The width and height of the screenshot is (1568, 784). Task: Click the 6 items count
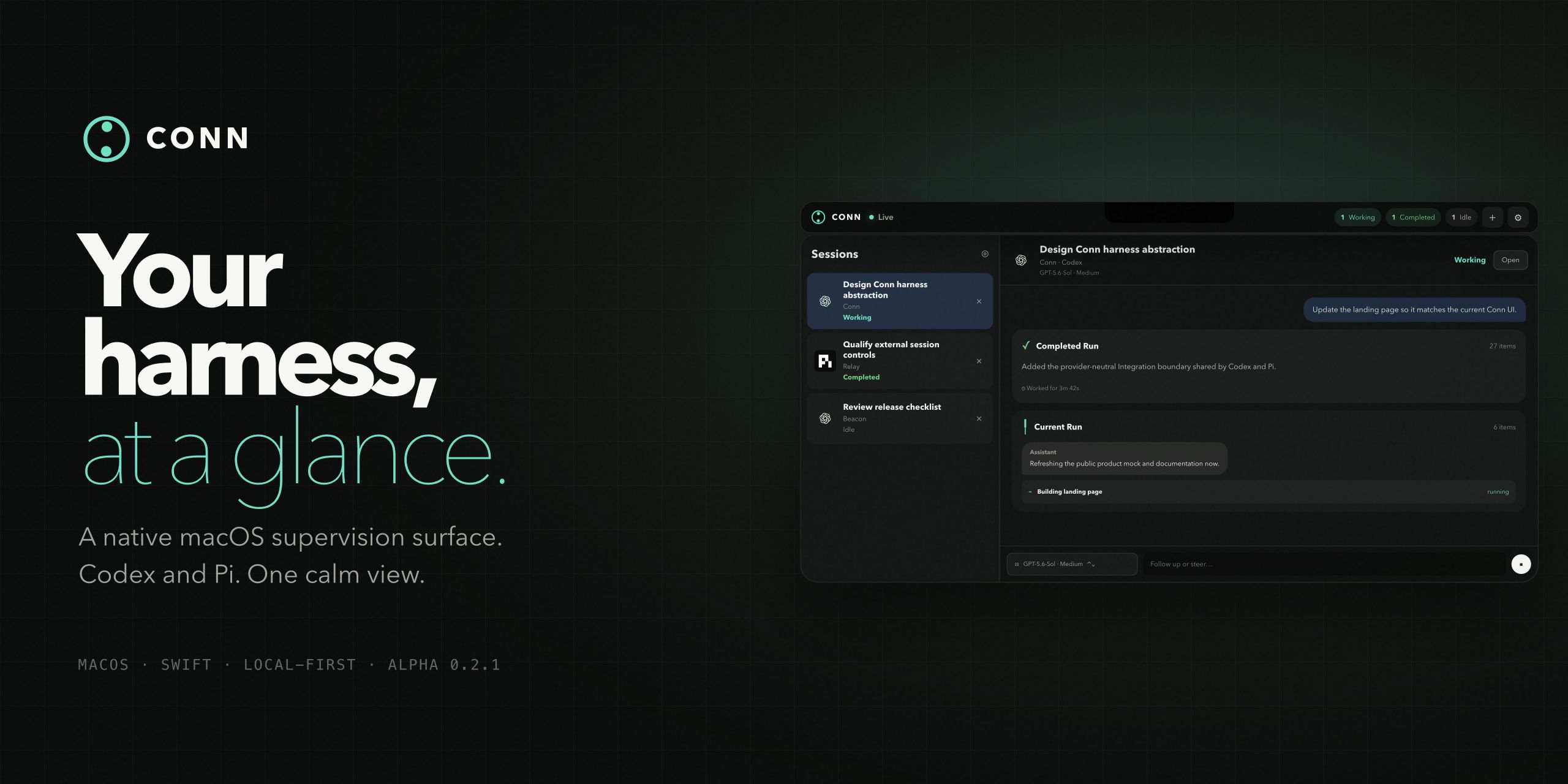(x=1504, y=428)
